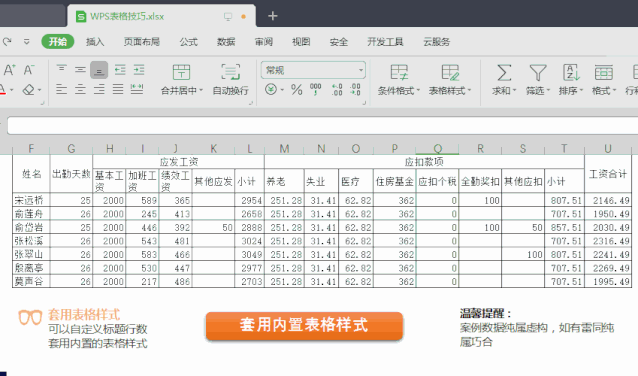The width and height of the screenshot is (638, 376).
Task: Apply distributed alignment
Action: (x=137, y=89)
